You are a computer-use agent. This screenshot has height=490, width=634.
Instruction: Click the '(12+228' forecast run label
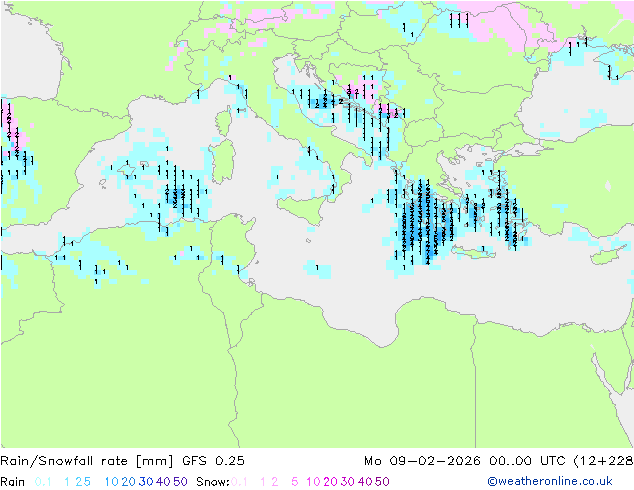click(x=603, y=461)
